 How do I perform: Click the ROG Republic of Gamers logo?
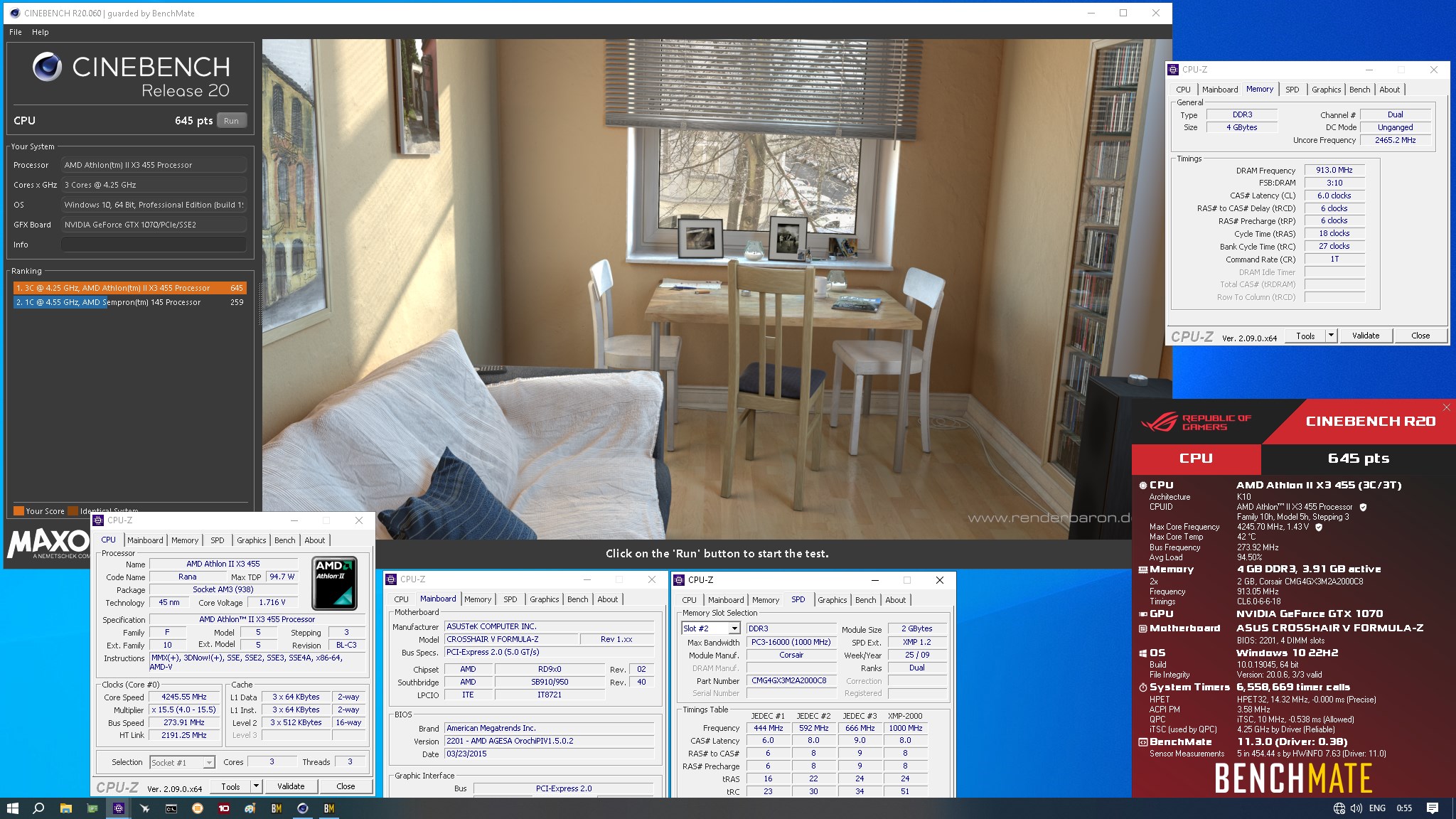tap(1196, 422)
